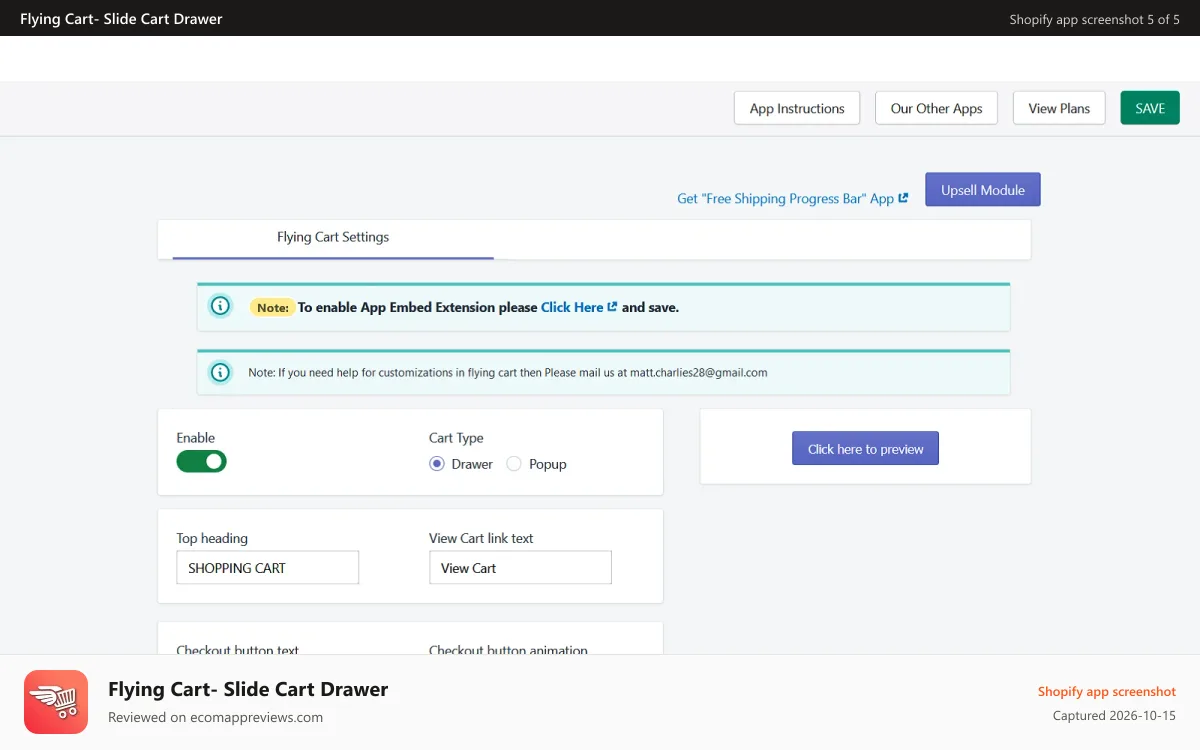
Task: Click the 'Top heading' label
Action: [x=212, y=538]
